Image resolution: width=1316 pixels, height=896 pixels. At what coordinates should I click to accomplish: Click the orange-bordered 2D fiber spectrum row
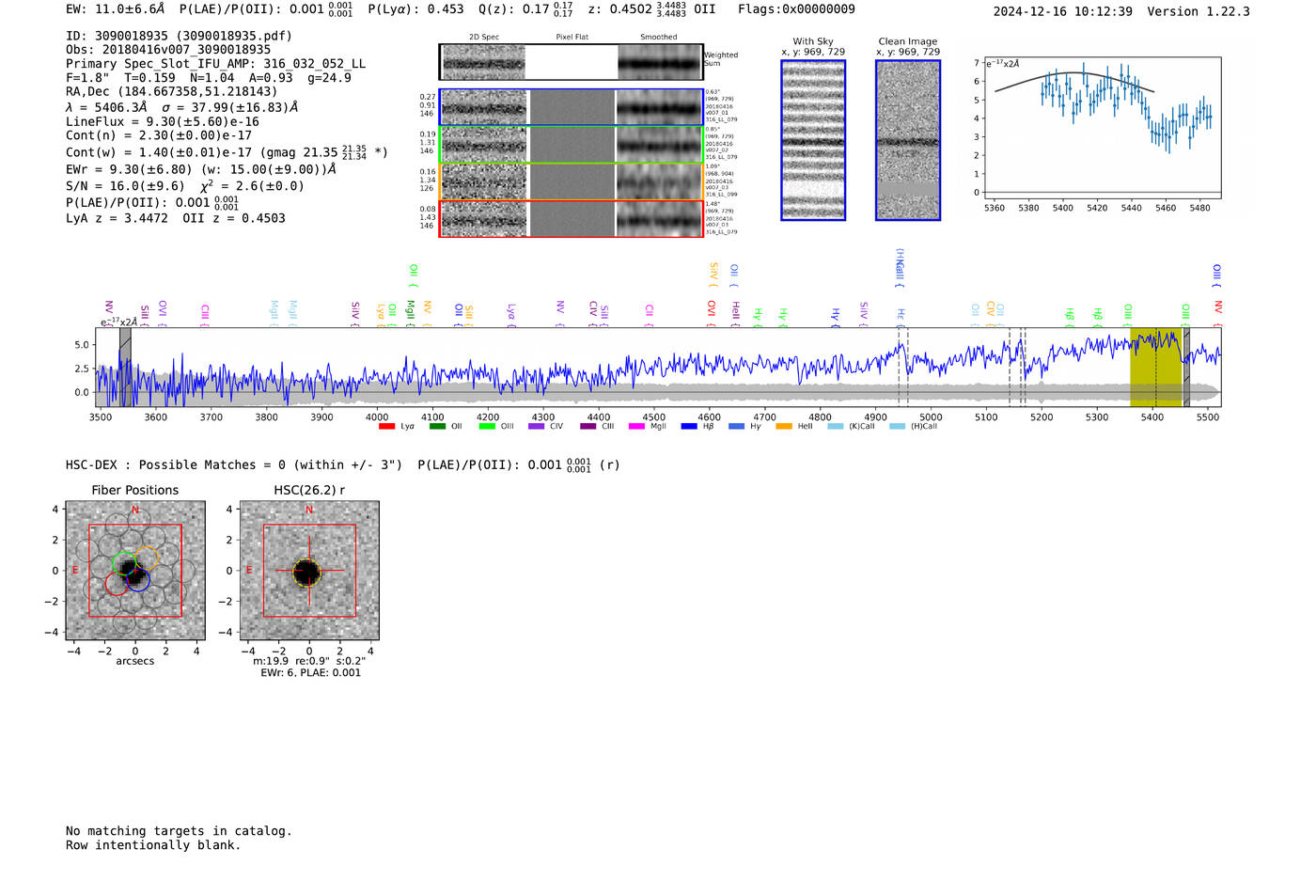point(572,181)
